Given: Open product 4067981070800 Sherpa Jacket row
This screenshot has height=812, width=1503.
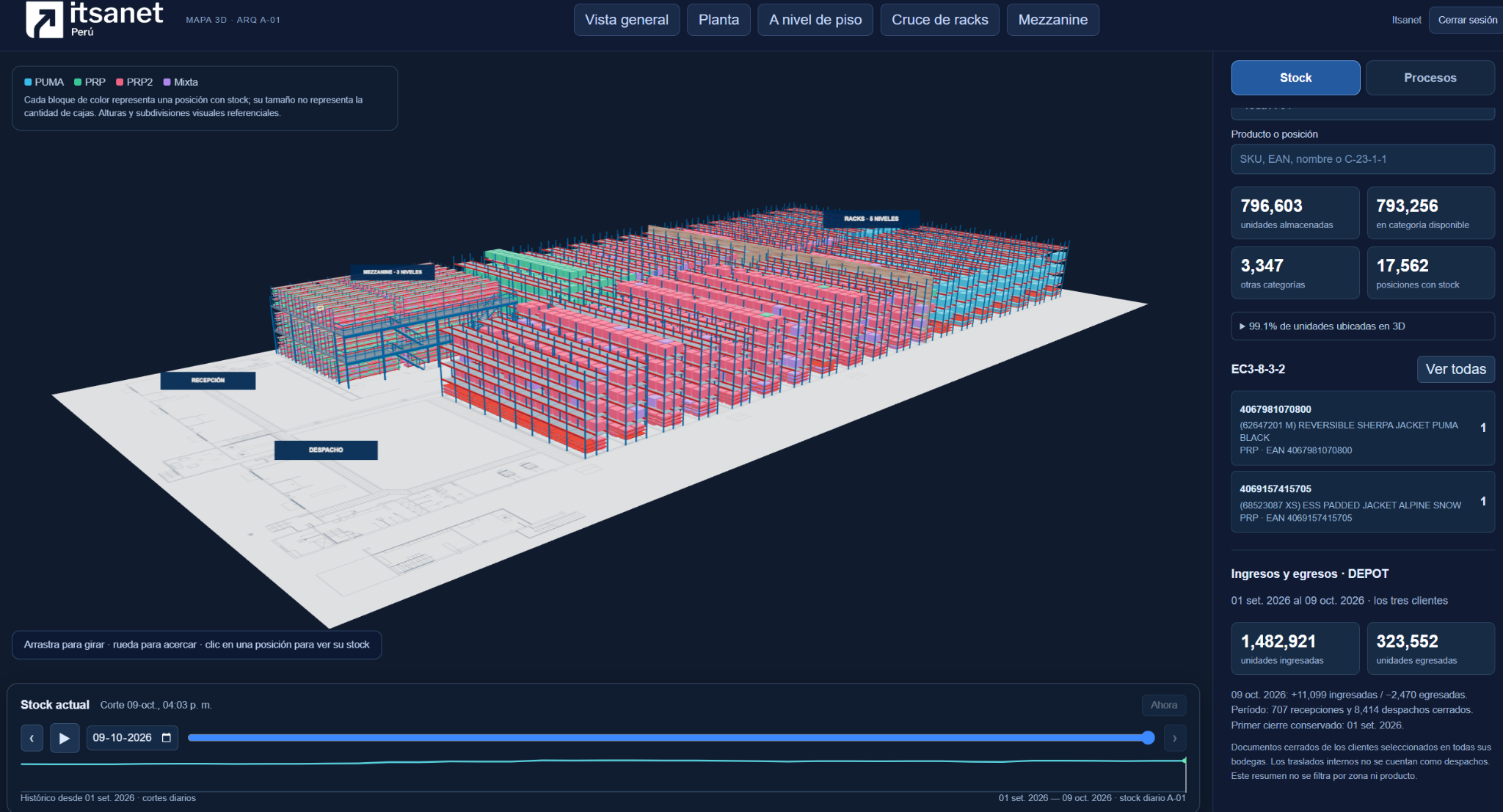Looking at the screenshot, I should point(1362,428).
